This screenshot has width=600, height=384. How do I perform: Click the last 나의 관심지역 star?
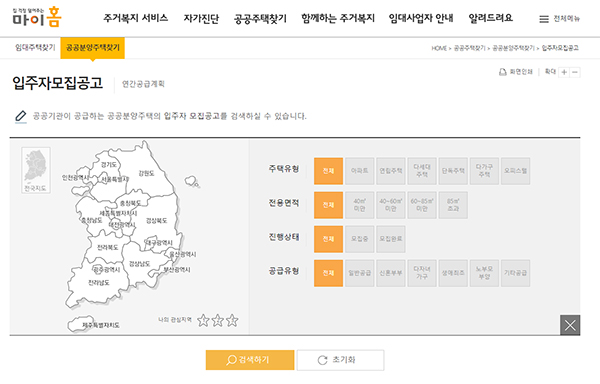(x=232, y=320)
